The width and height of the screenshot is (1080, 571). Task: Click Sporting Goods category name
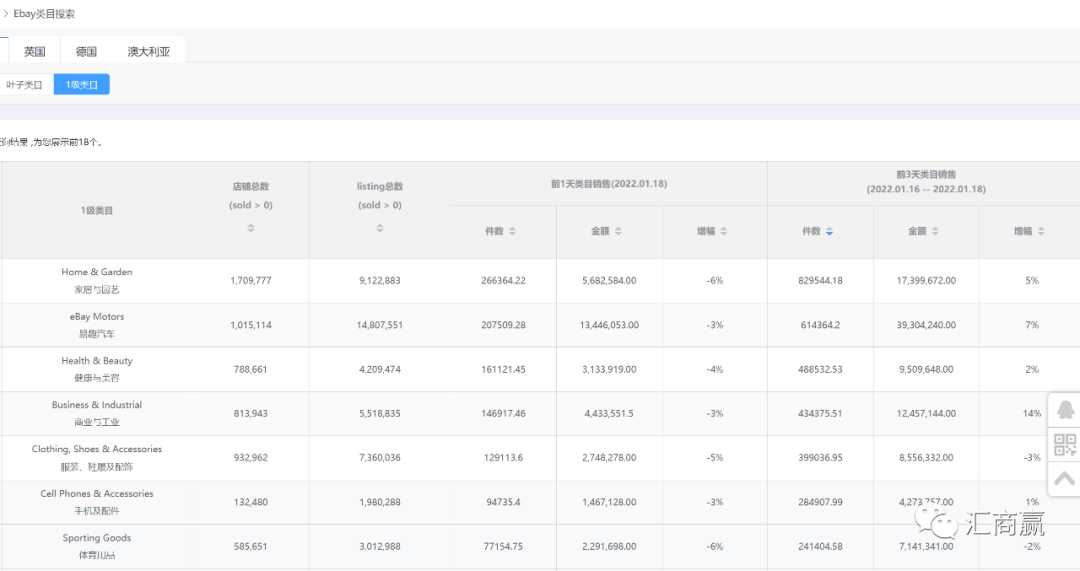97,538
